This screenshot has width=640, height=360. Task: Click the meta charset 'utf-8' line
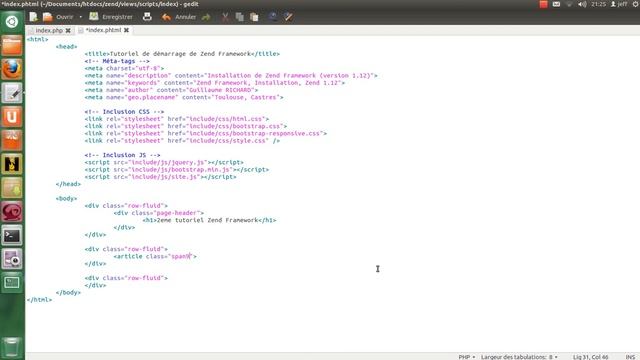pyautogui.click(x=124, y=68)
